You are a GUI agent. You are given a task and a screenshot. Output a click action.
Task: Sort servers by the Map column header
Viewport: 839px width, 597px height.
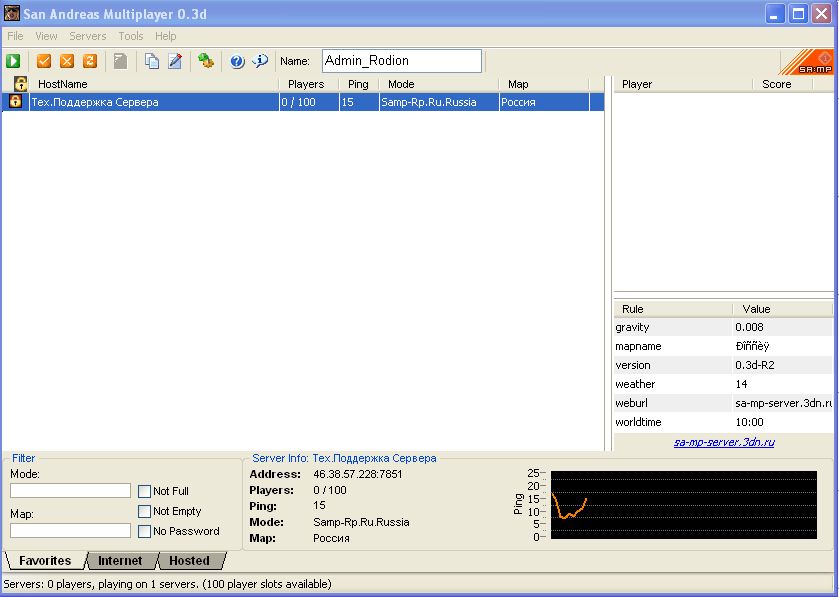coord(544,84)
